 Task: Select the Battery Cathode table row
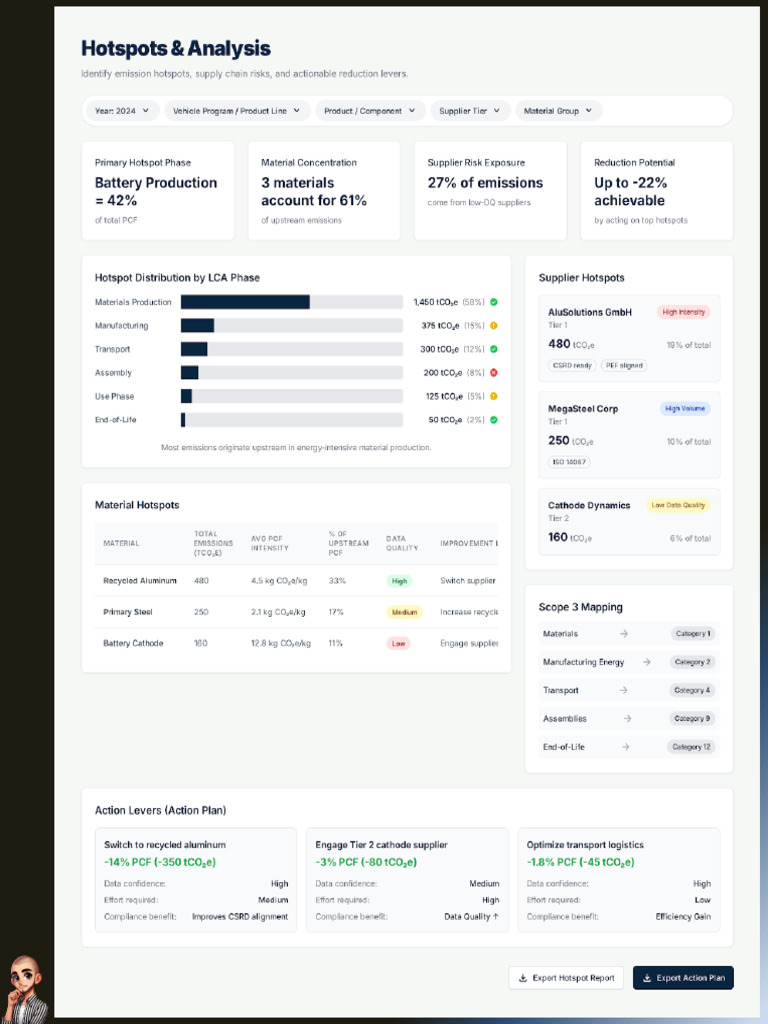296,643
